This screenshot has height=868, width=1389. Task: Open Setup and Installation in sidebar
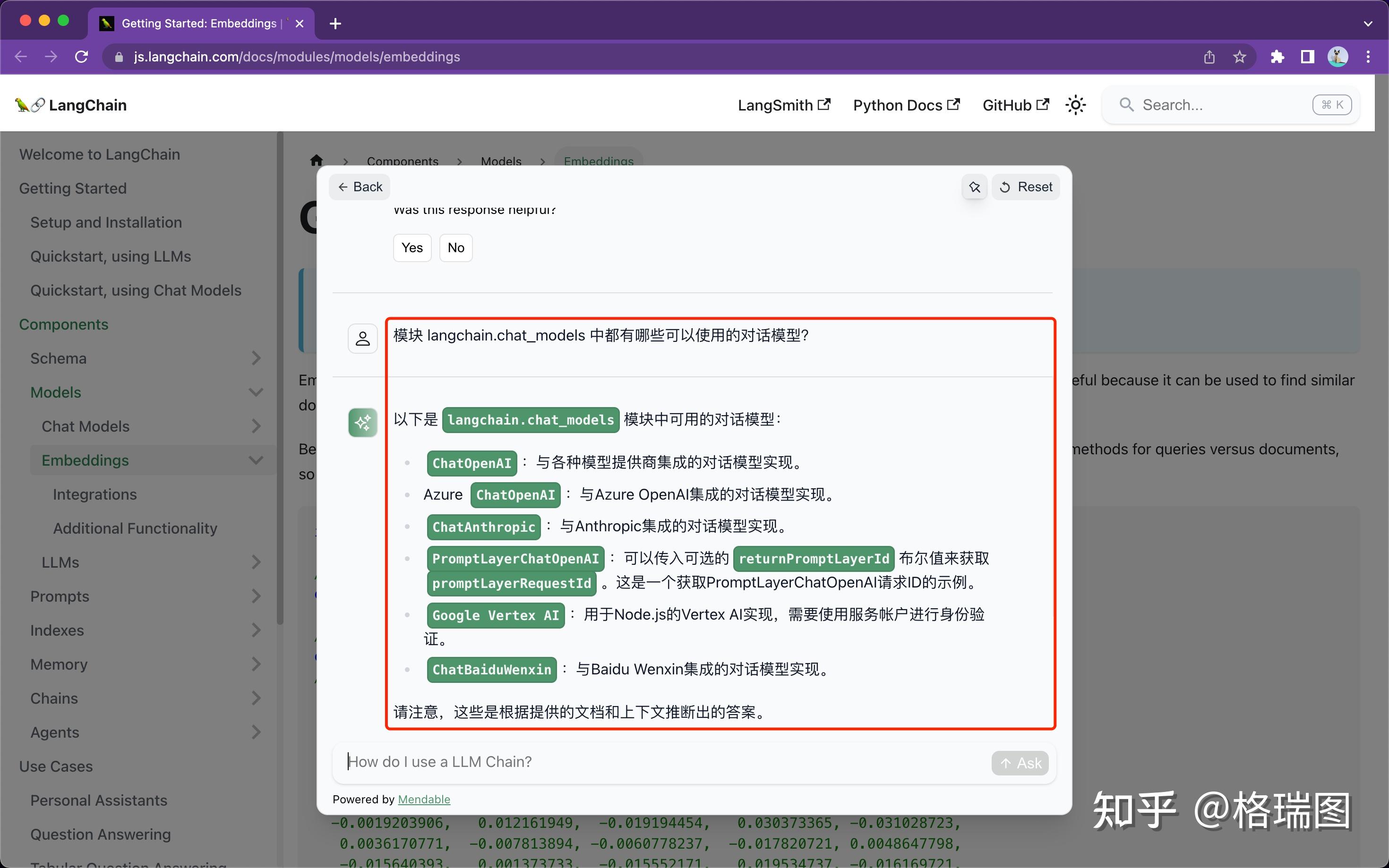[x=106, y=222]
